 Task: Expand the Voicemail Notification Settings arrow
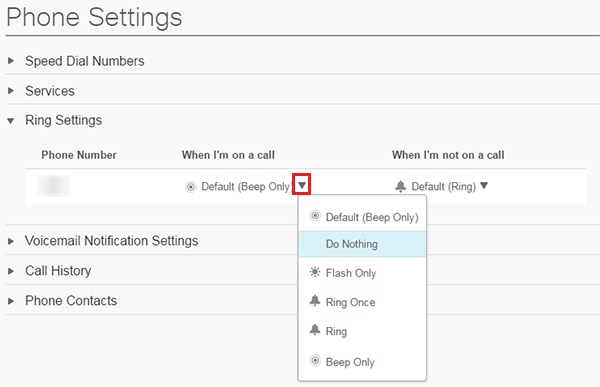pos(11,241)
